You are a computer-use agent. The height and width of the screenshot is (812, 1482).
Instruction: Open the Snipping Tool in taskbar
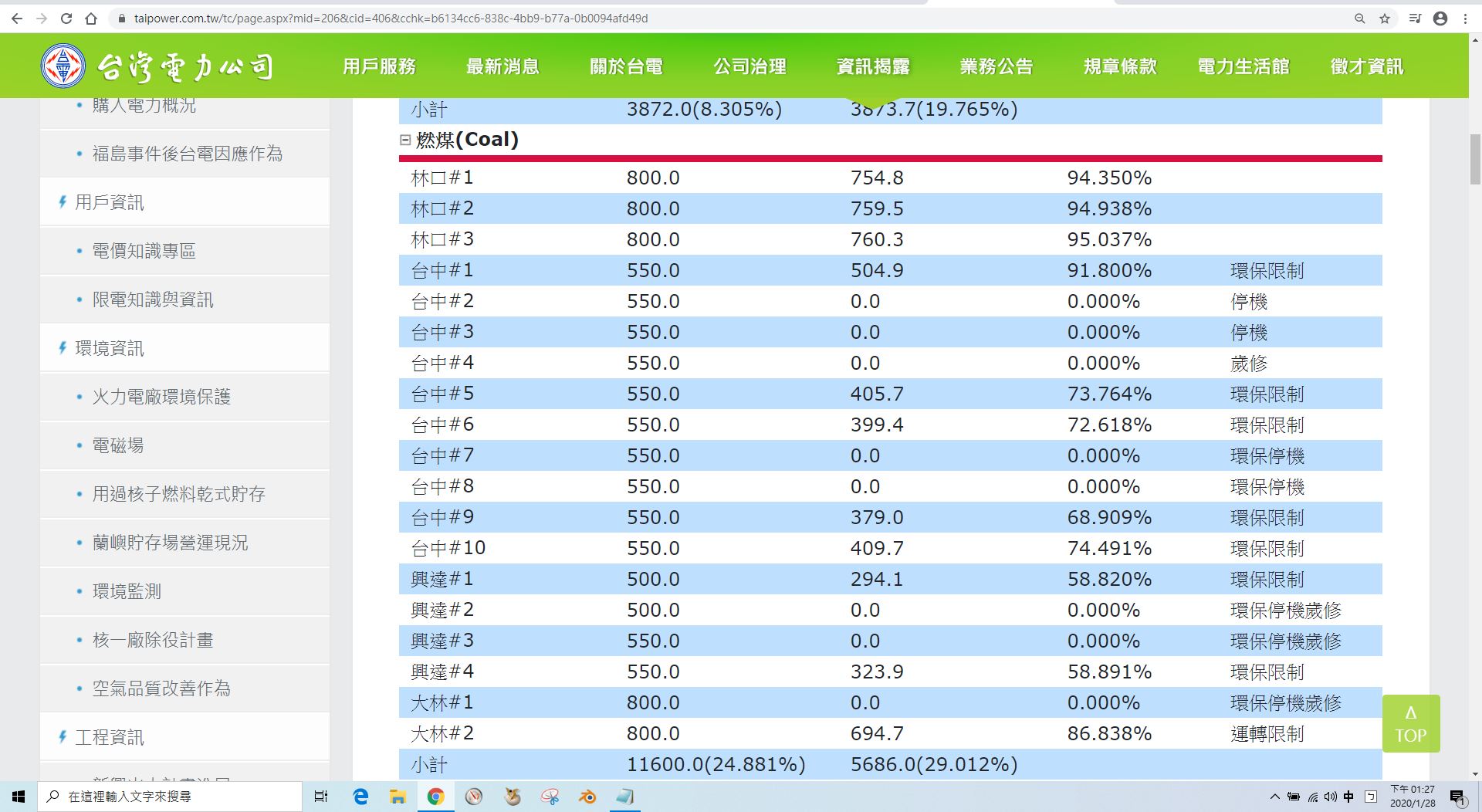(550, 797)
